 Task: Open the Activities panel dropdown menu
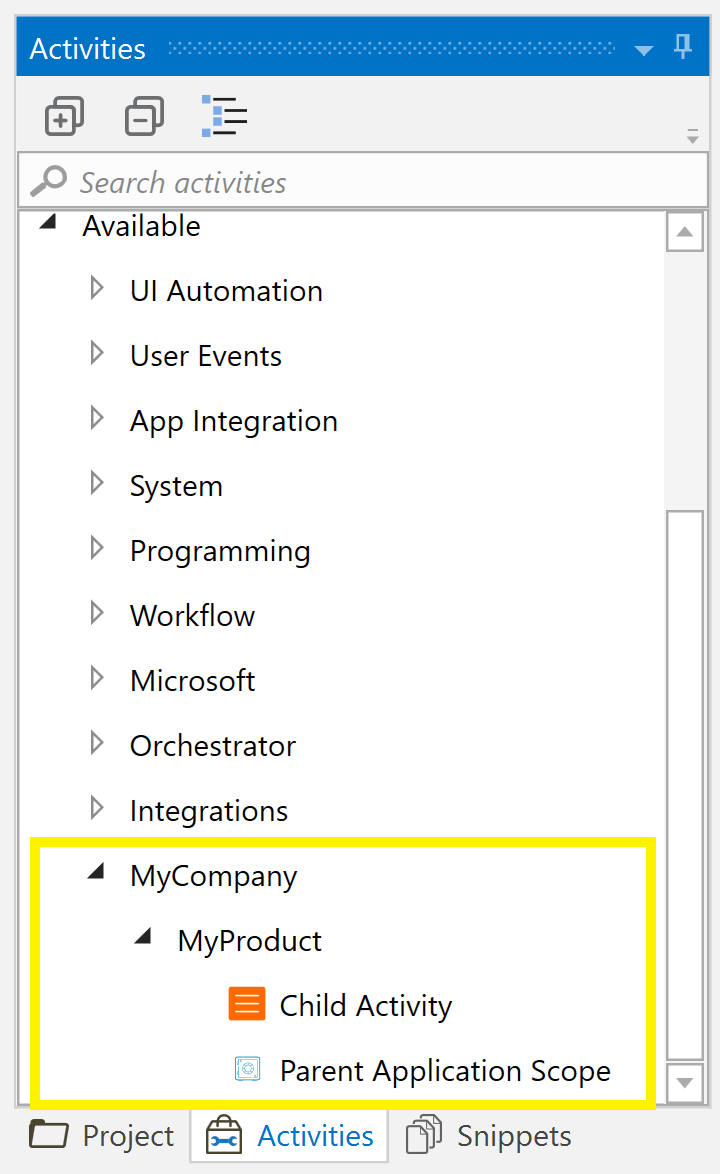[643, 47]
